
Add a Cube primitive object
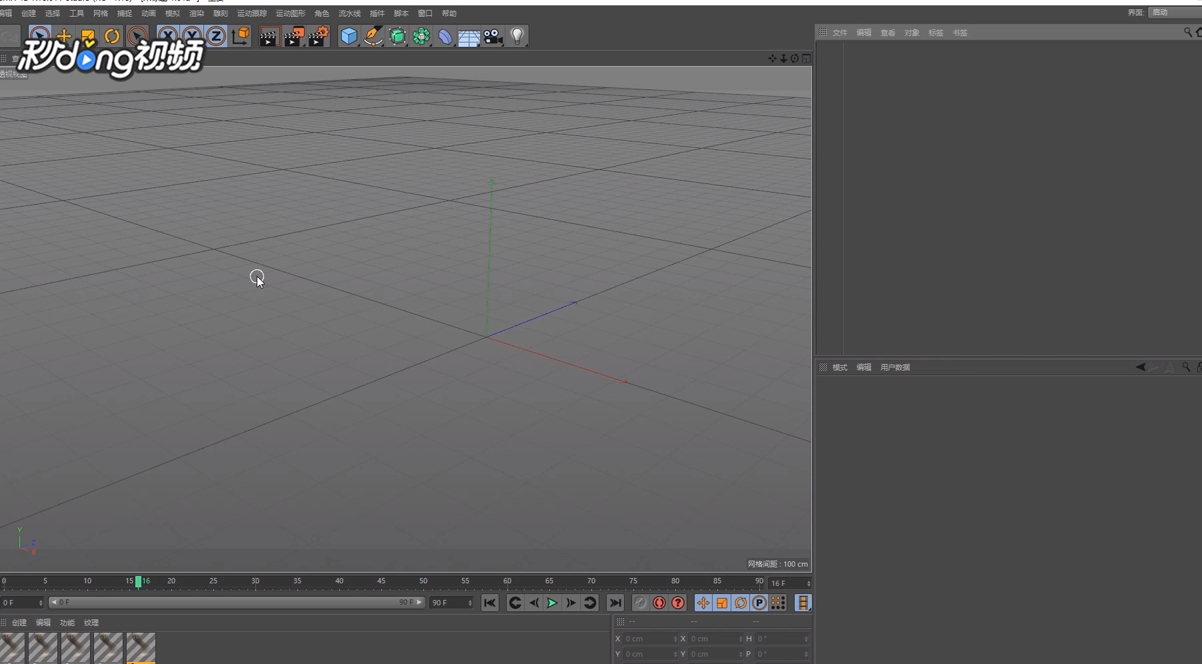coord(348,37)
